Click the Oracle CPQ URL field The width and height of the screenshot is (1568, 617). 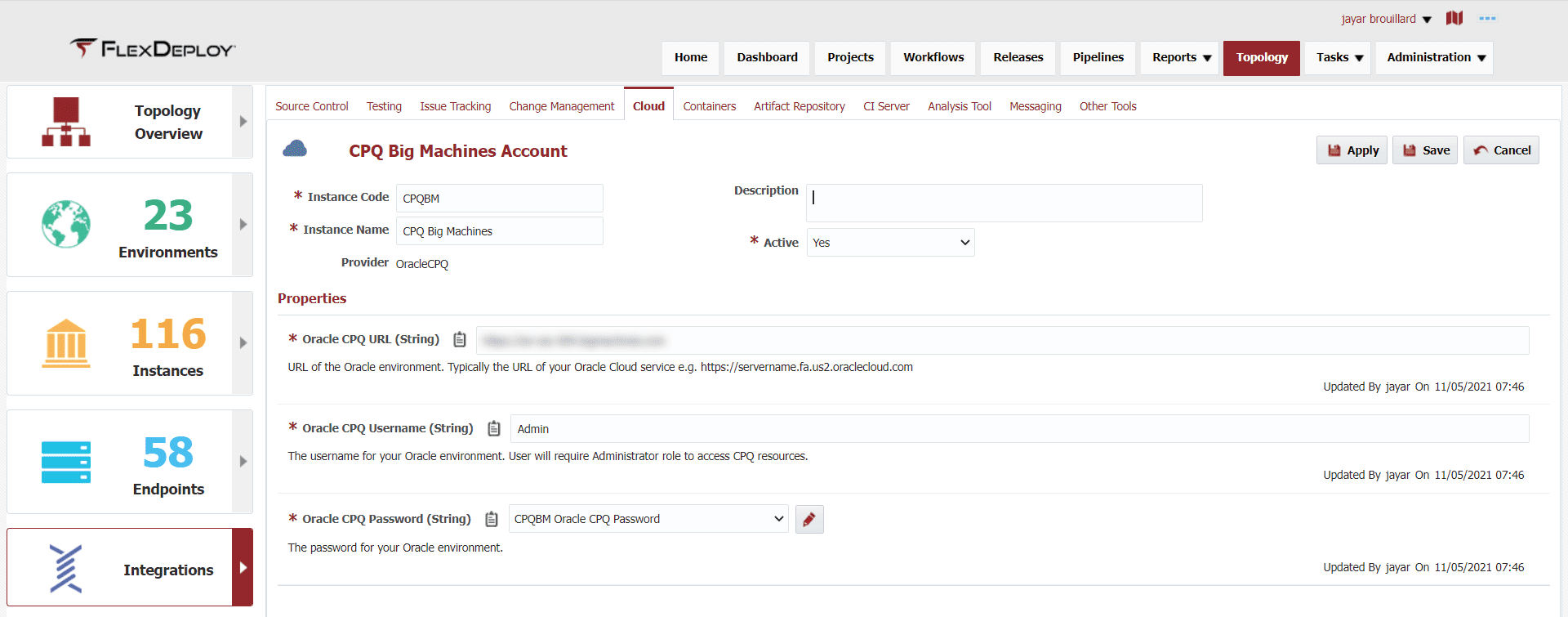(1003, 341)
